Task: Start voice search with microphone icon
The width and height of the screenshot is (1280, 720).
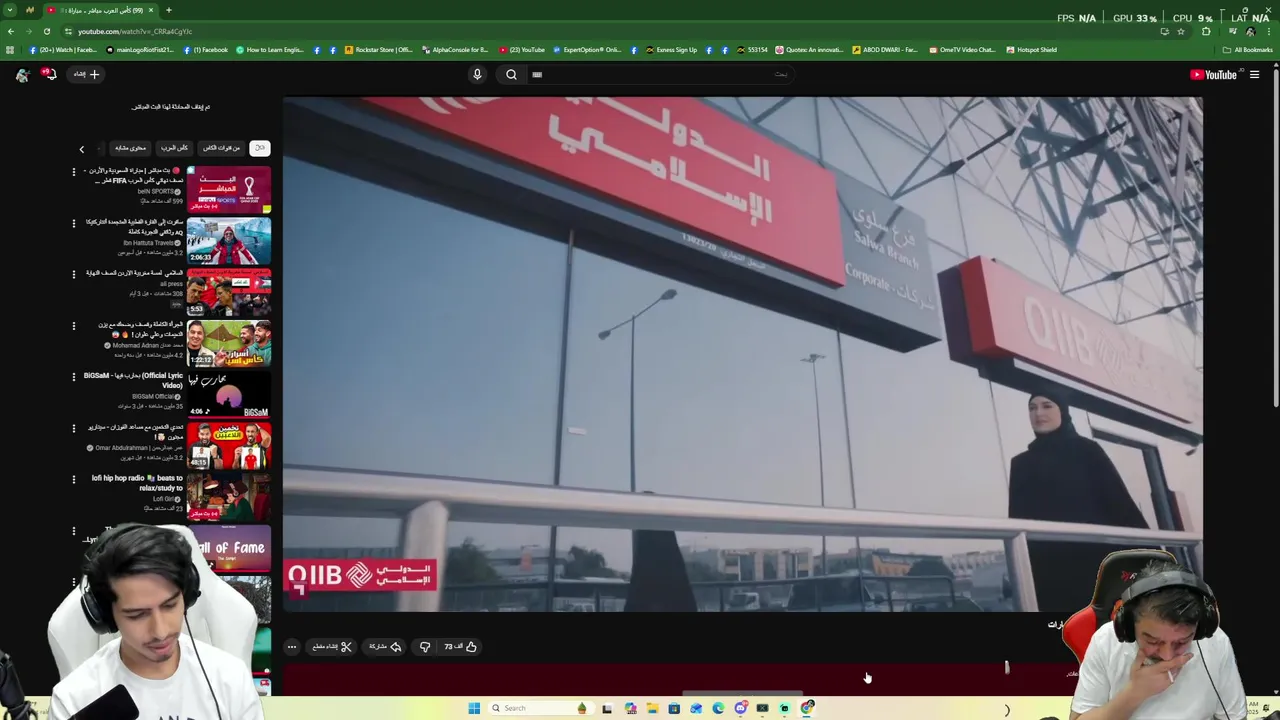Action: (x=477, y=74)
